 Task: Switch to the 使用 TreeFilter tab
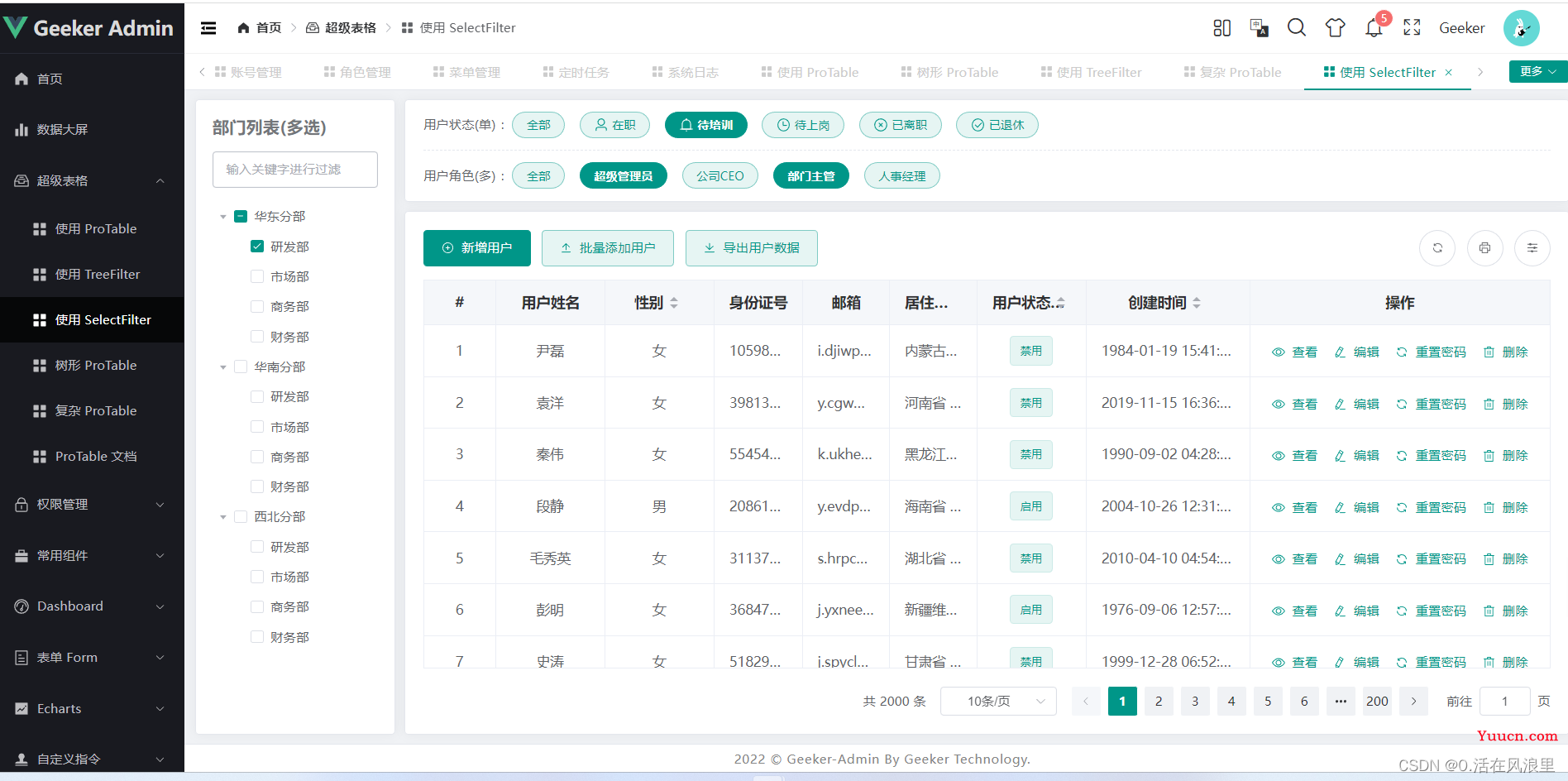click(x=1091, y=73)
